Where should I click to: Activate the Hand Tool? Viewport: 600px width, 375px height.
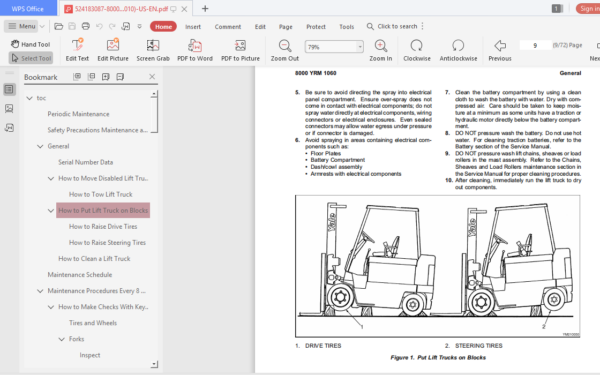pyautogui.click(x=31, y=44)
